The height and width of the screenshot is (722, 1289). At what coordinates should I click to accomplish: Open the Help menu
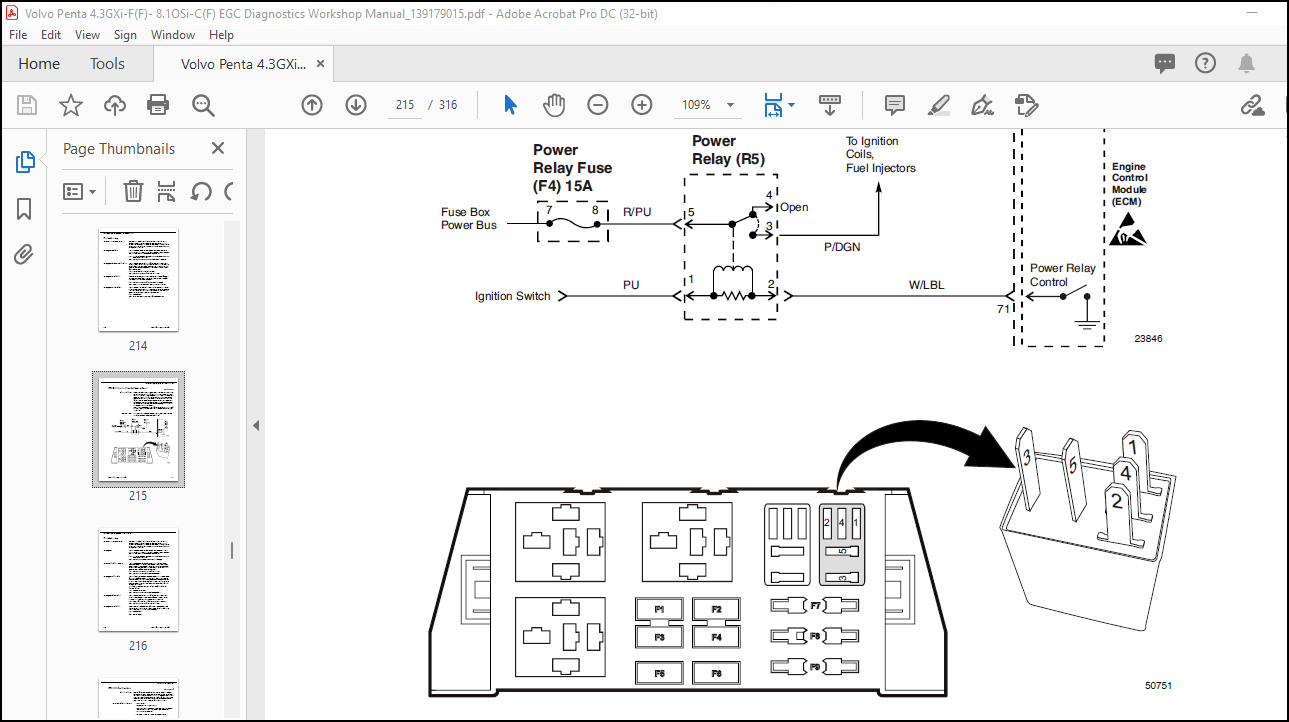pos(221,34)
